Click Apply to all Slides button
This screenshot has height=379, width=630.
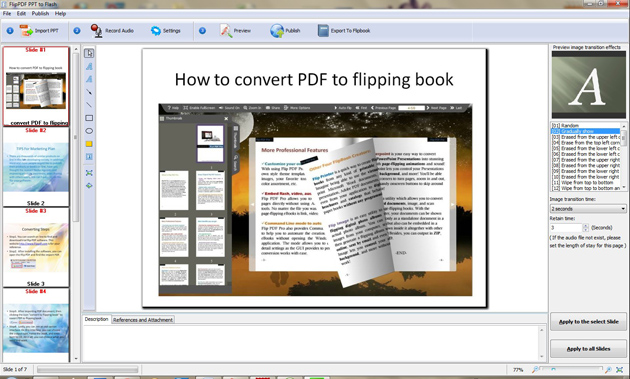tap(588, 348)
